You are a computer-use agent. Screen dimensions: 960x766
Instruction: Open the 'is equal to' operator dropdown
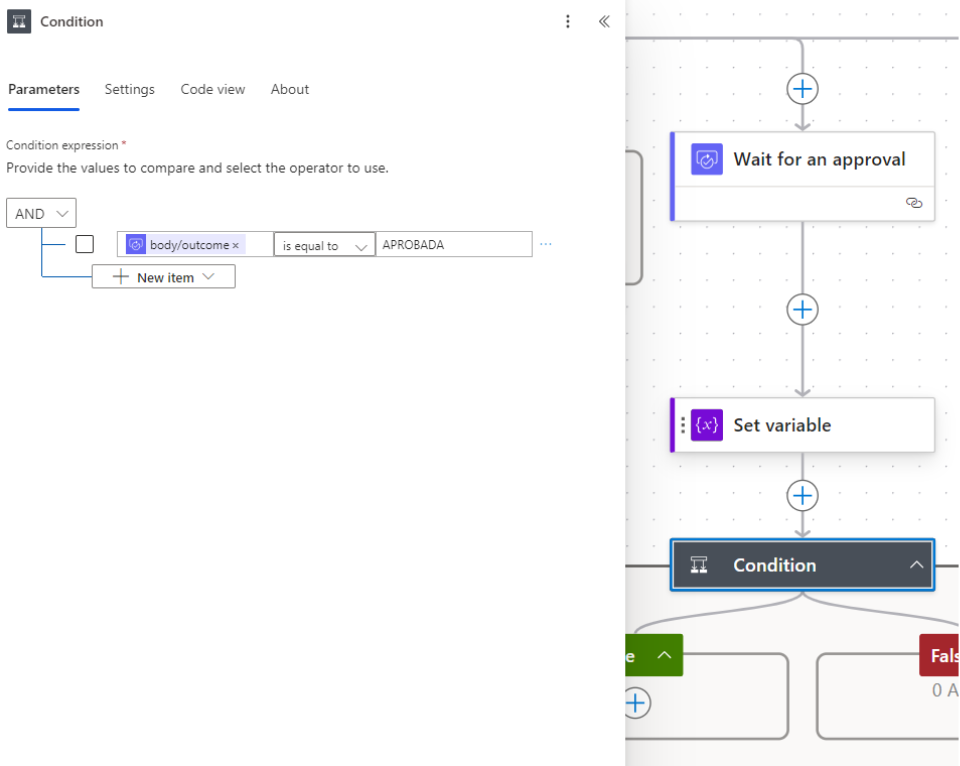tap(324, 245)
